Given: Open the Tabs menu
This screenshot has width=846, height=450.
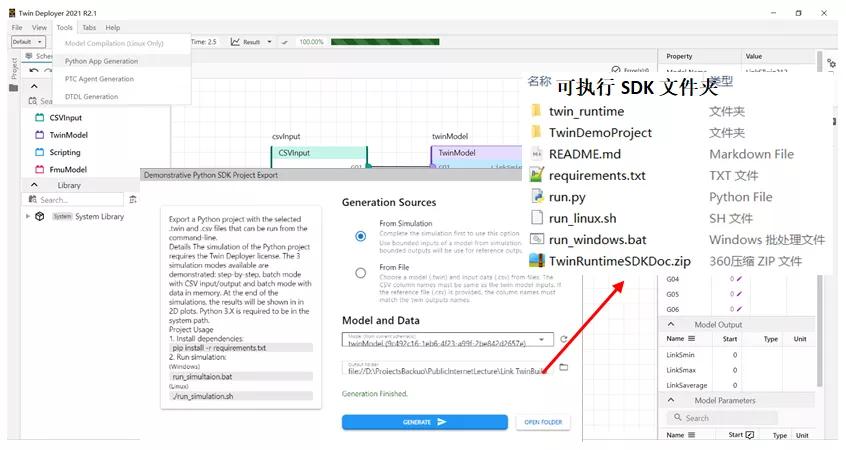Looking at the screenshot, I should coord(89,28).
